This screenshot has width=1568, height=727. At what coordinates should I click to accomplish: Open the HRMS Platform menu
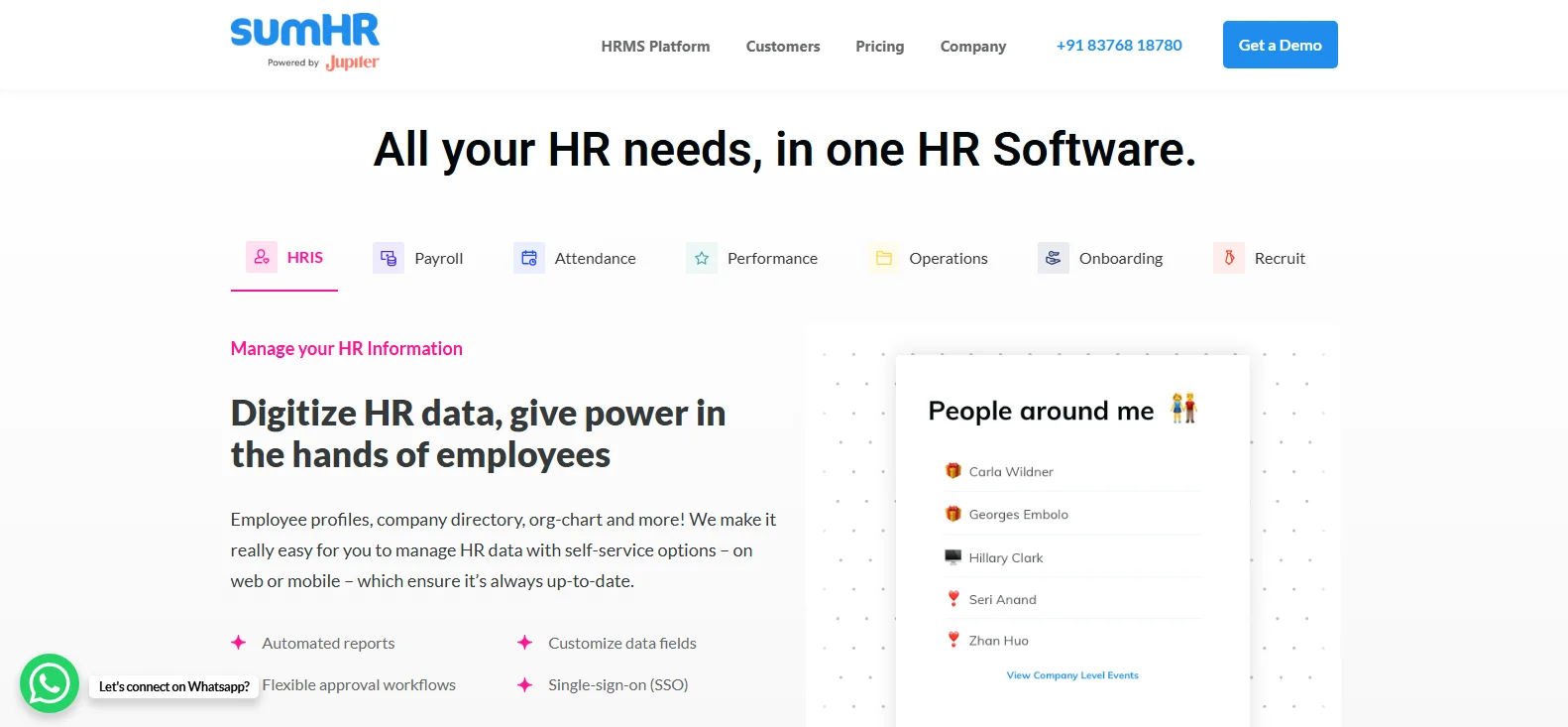tap(655, 47)
